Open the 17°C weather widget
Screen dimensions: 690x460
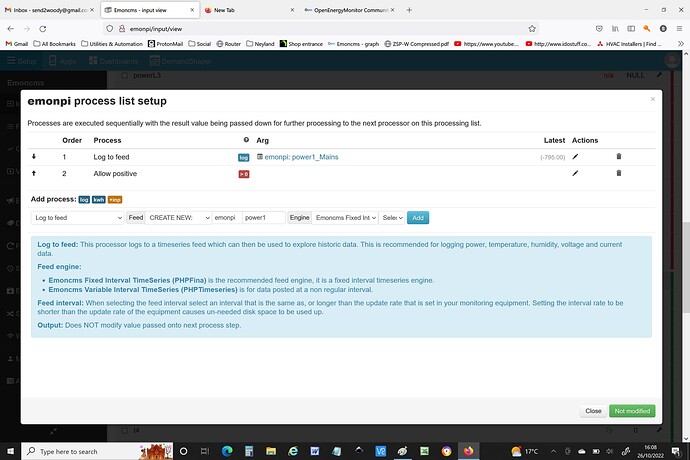point(525,451)
